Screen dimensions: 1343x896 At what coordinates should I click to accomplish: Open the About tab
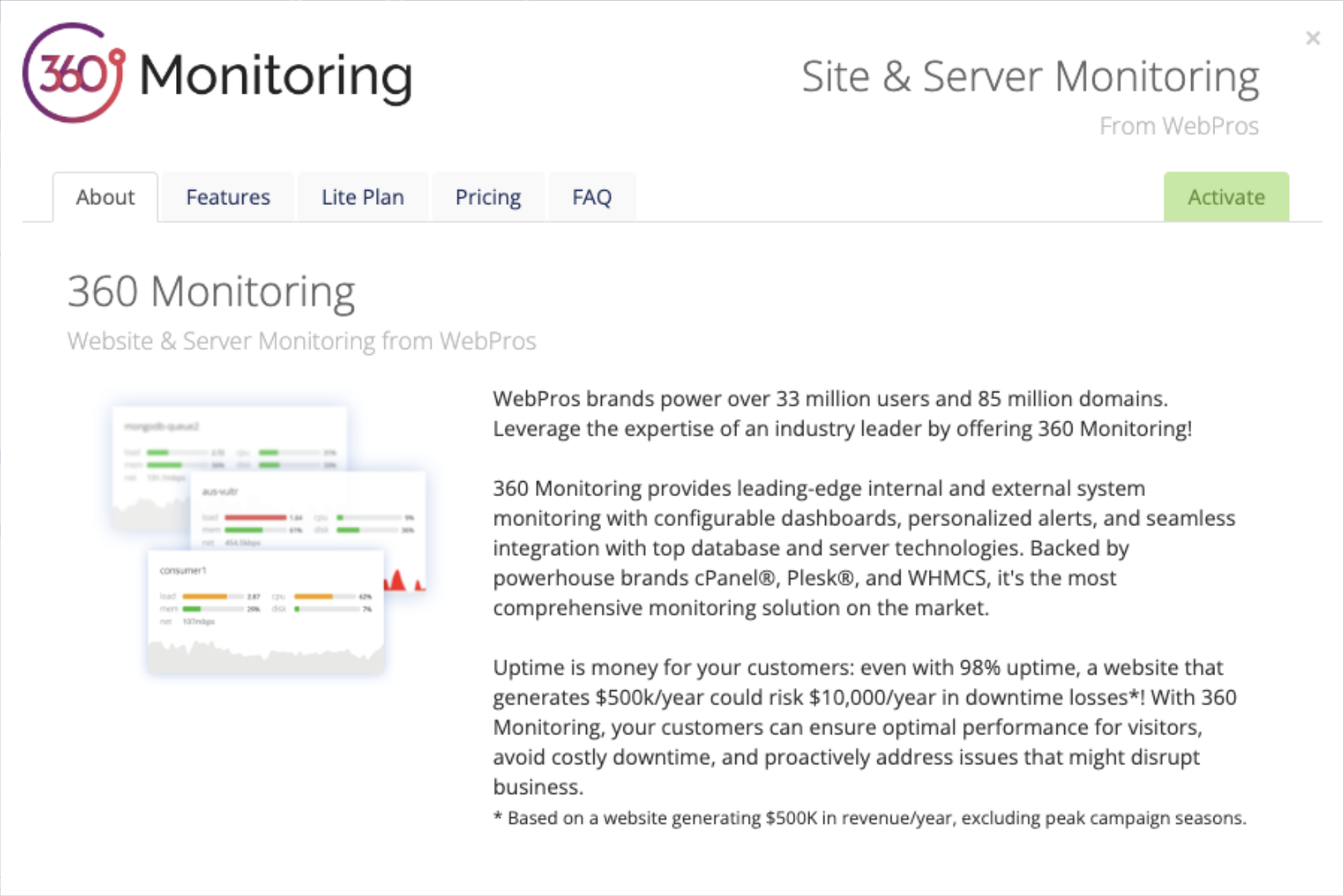[x=105, y=197]
